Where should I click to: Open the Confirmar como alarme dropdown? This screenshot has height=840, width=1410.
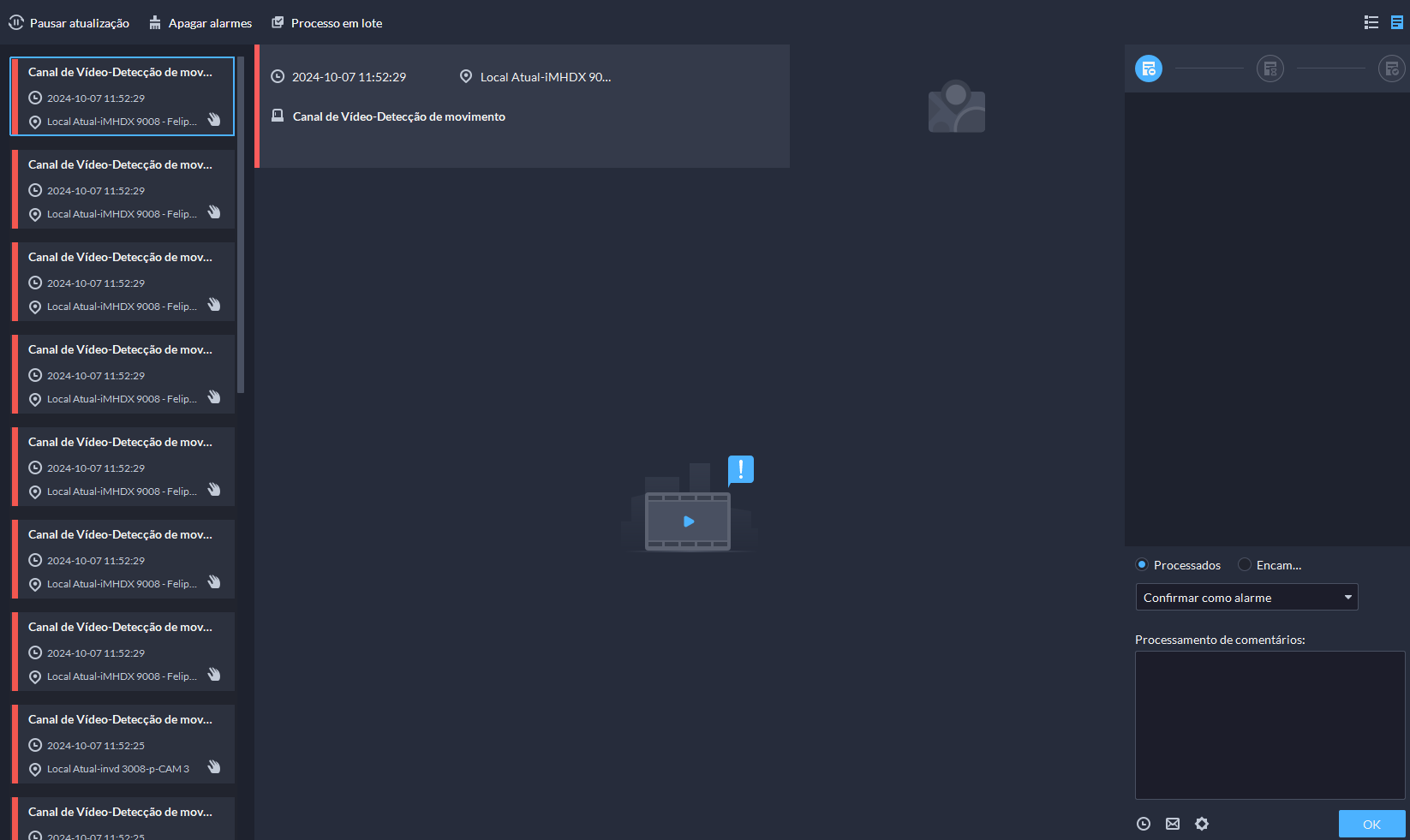1246,598
